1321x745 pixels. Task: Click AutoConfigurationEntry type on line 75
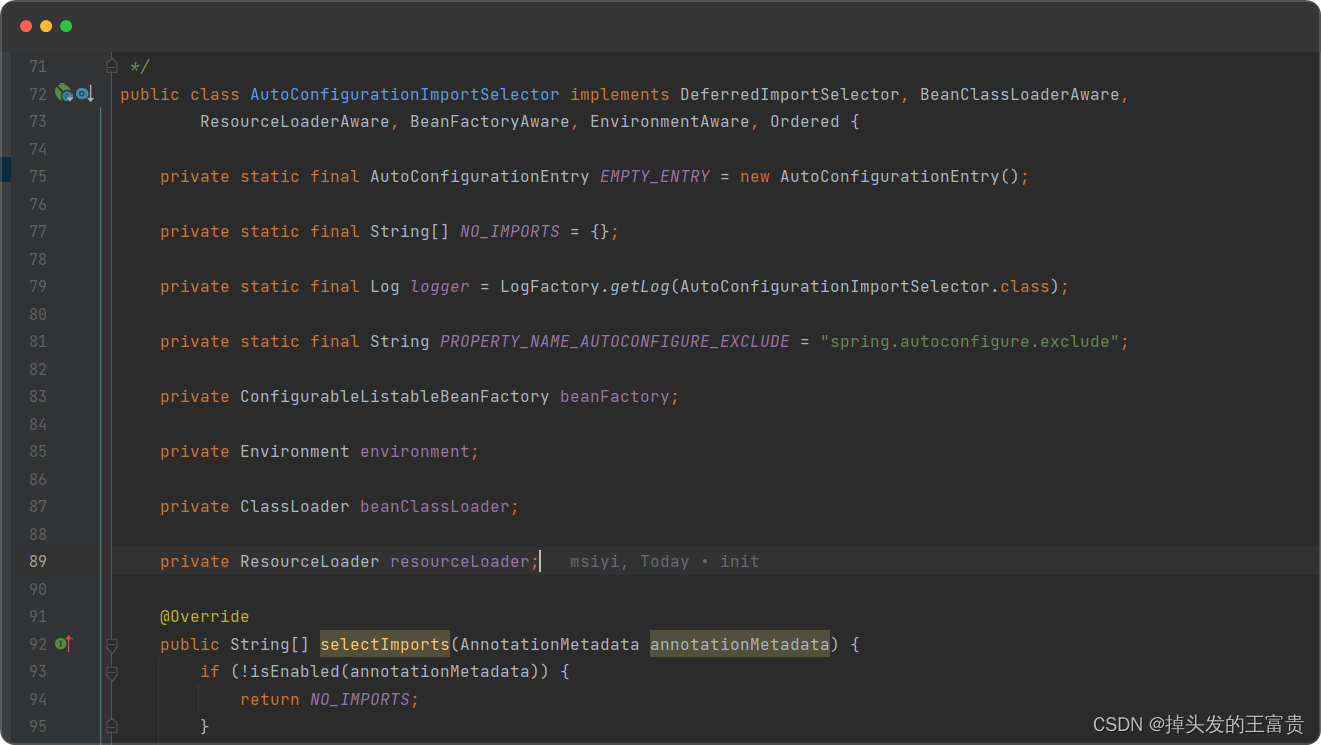480,176
